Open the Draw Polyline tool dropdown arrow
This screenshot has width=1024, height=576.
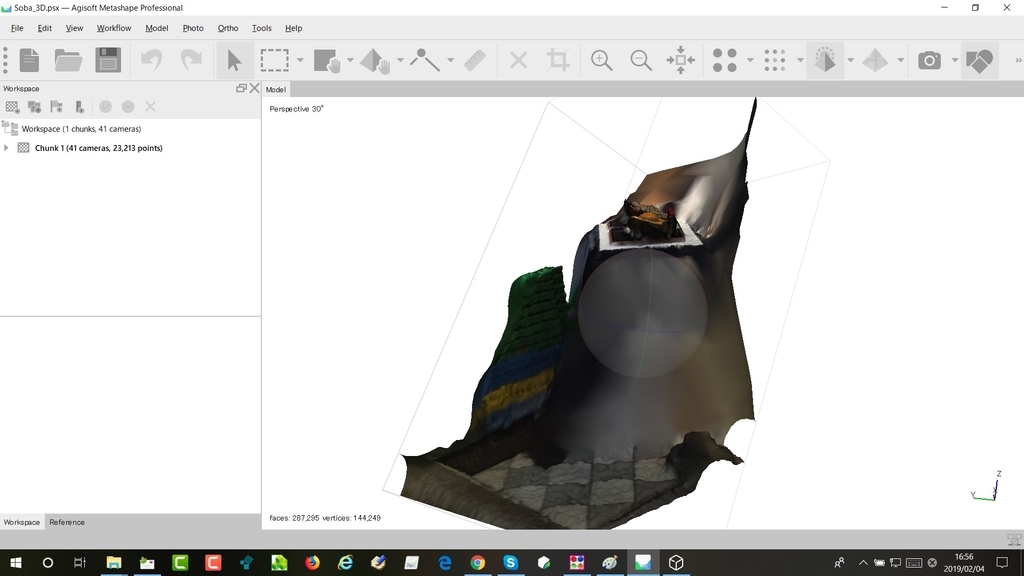pyautogui.click(x=451, y=60)
